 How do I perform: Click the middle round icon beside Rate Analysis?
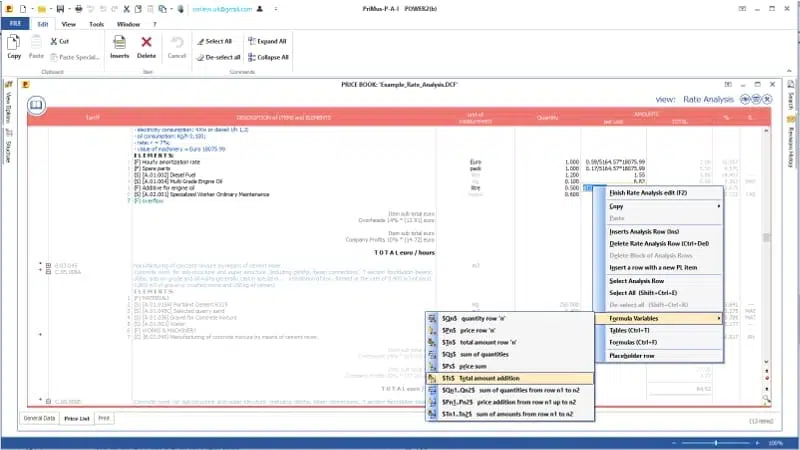point(756,99)
